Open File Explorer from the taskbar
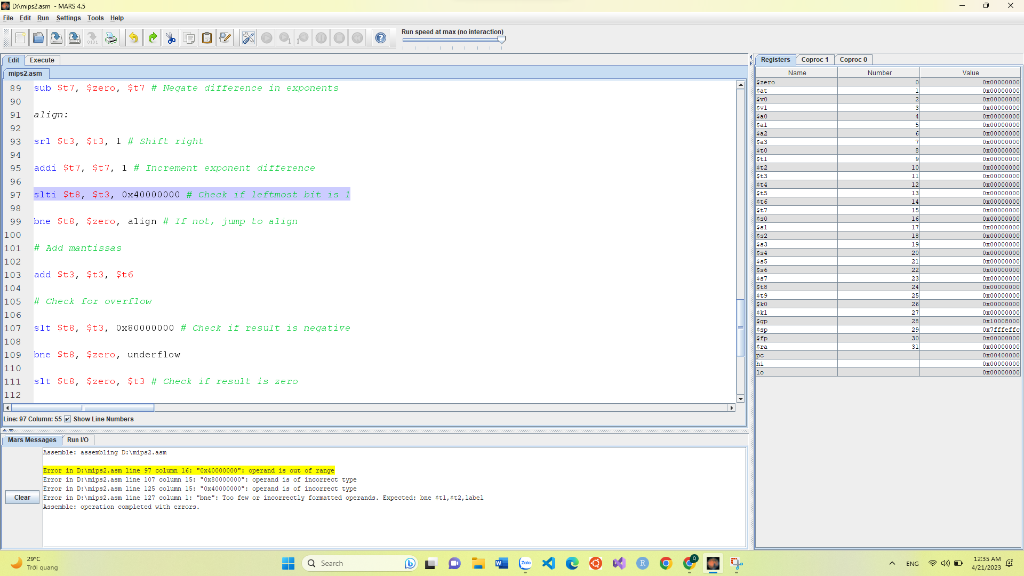This screenshot has width=1024, height=576. click(478, 563)
